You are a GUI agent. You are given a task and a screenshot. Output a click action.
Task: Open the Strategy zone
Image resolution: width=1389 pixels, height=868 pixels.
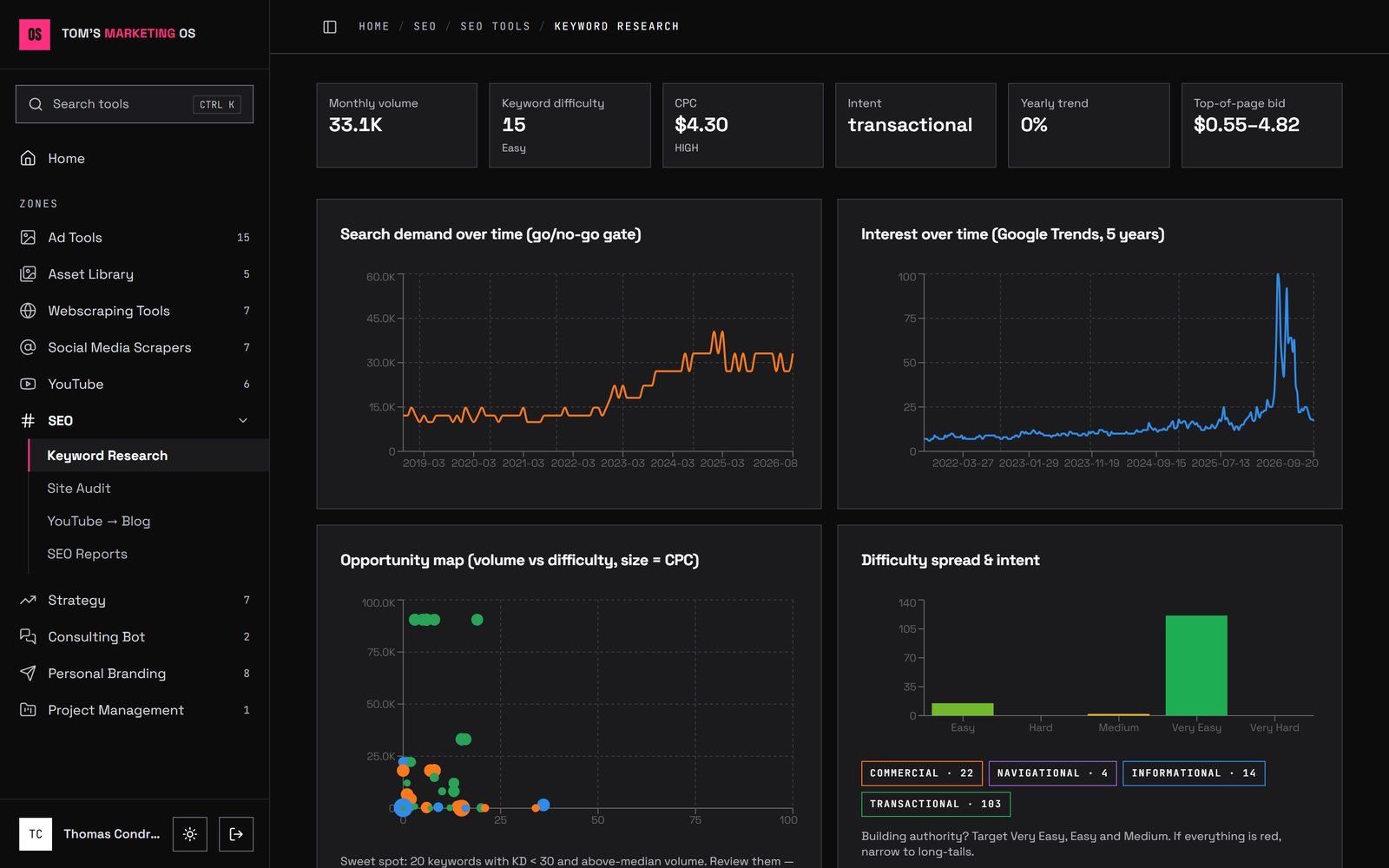[x=135, y=600]
